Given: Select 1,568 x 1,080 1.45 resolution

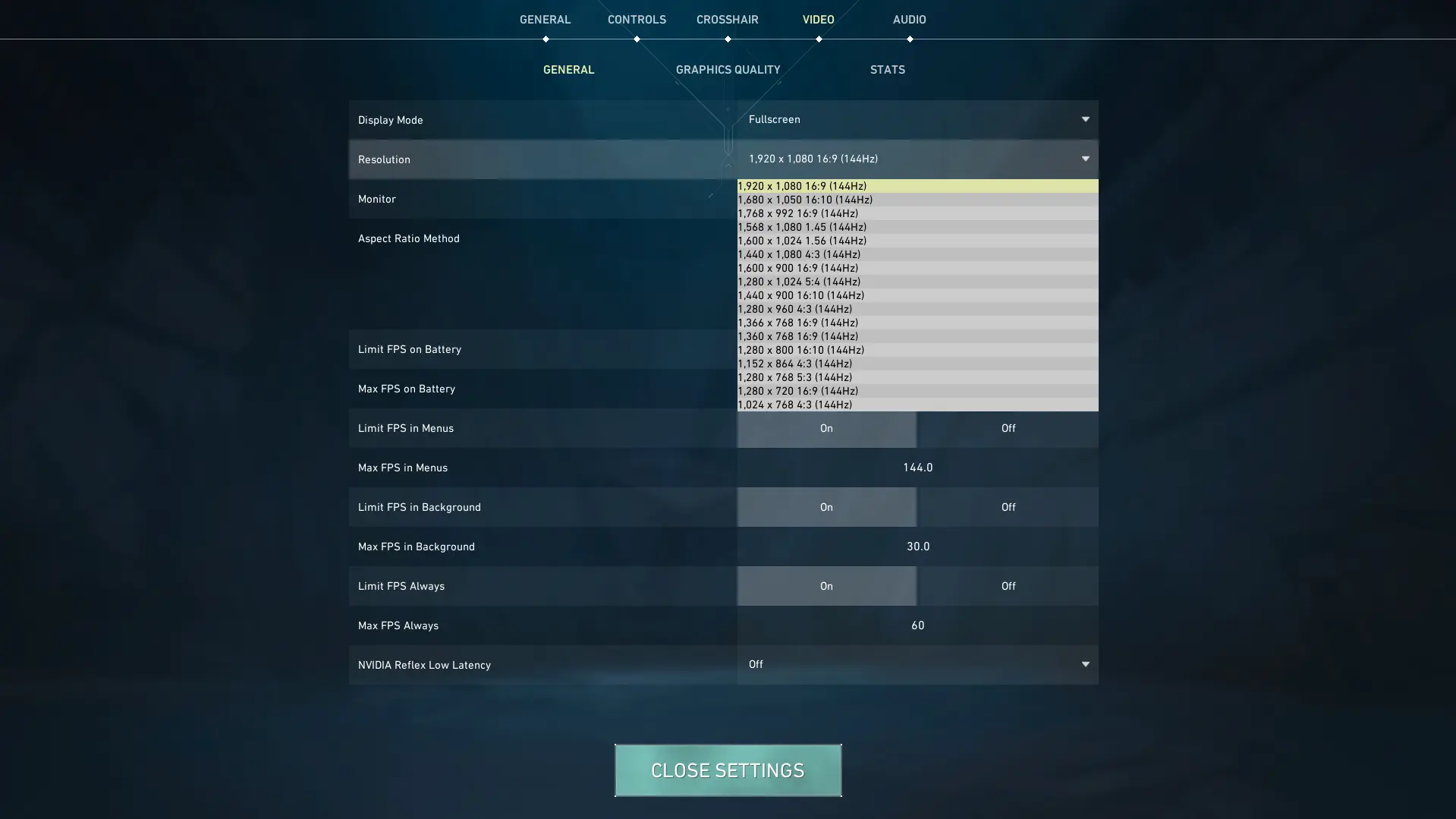Looking at the screenshot, I should pyautogui.click(x=917, y=227).
